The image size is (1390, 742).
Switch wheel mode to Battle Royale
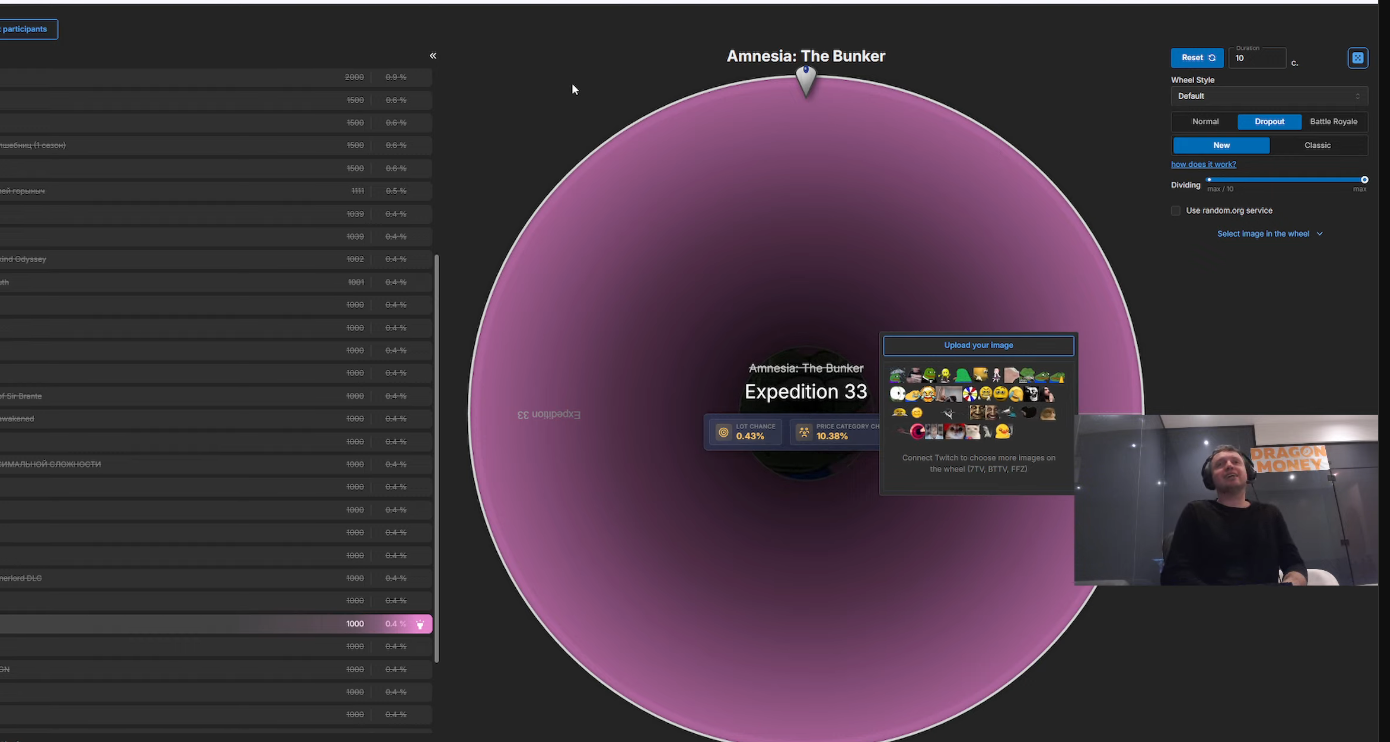1334,121
